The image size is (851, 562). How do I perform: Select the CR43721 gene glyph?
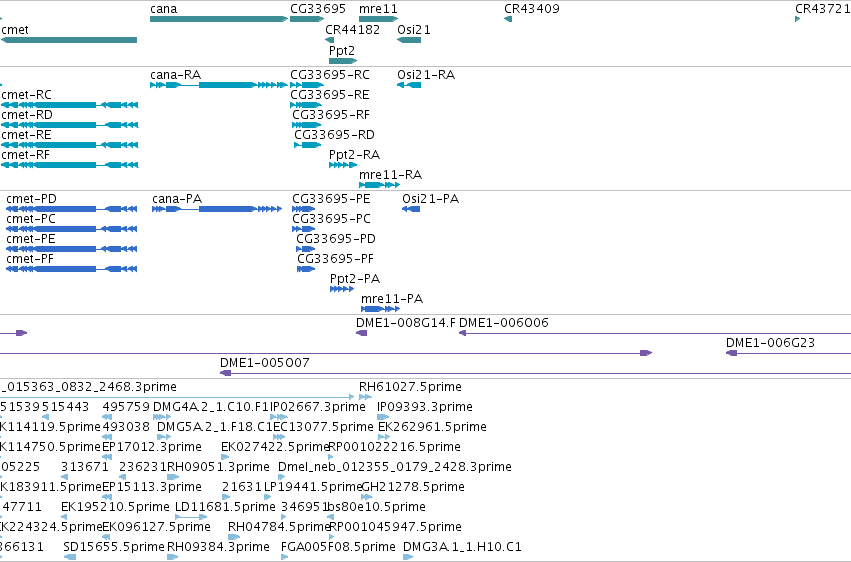tap(798, 19)
